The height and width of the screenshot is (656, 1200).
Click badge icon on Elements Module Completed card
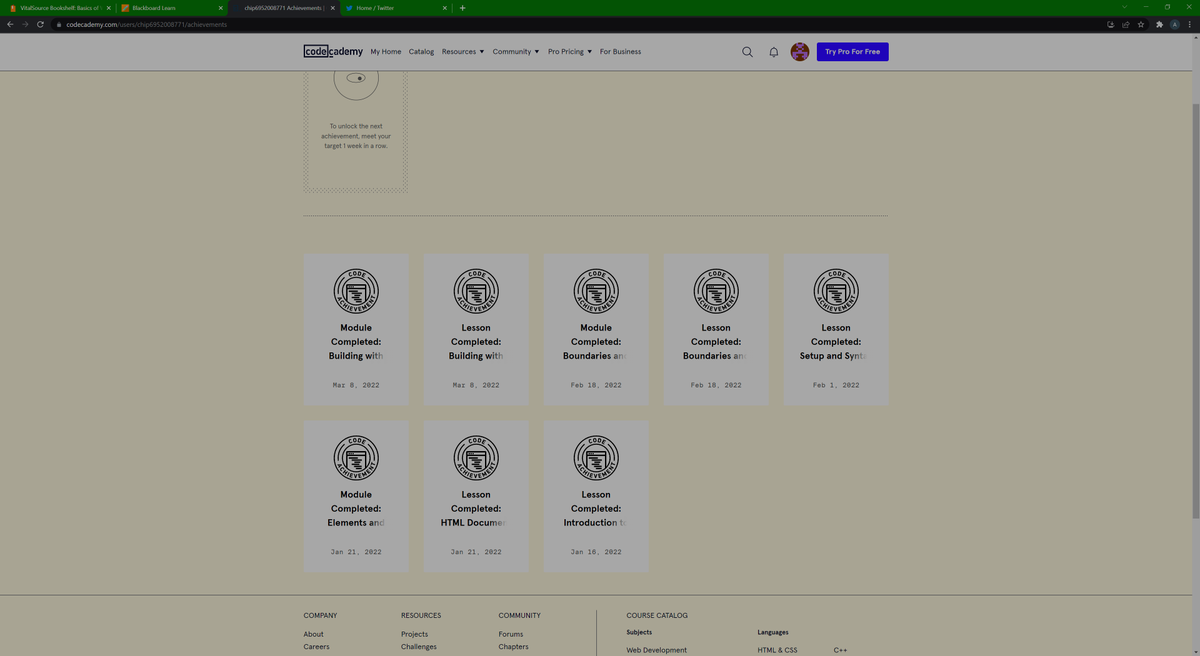(356, 458)
